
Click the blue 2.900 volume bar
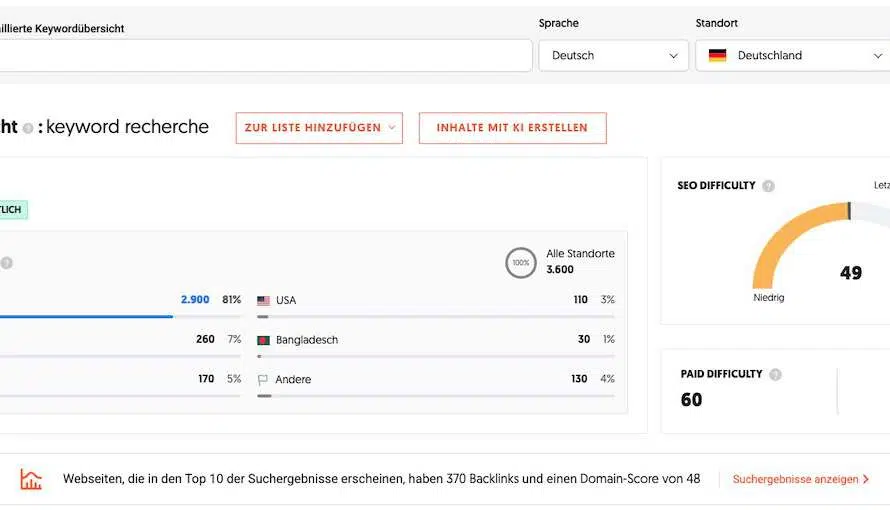pos(86,317)
